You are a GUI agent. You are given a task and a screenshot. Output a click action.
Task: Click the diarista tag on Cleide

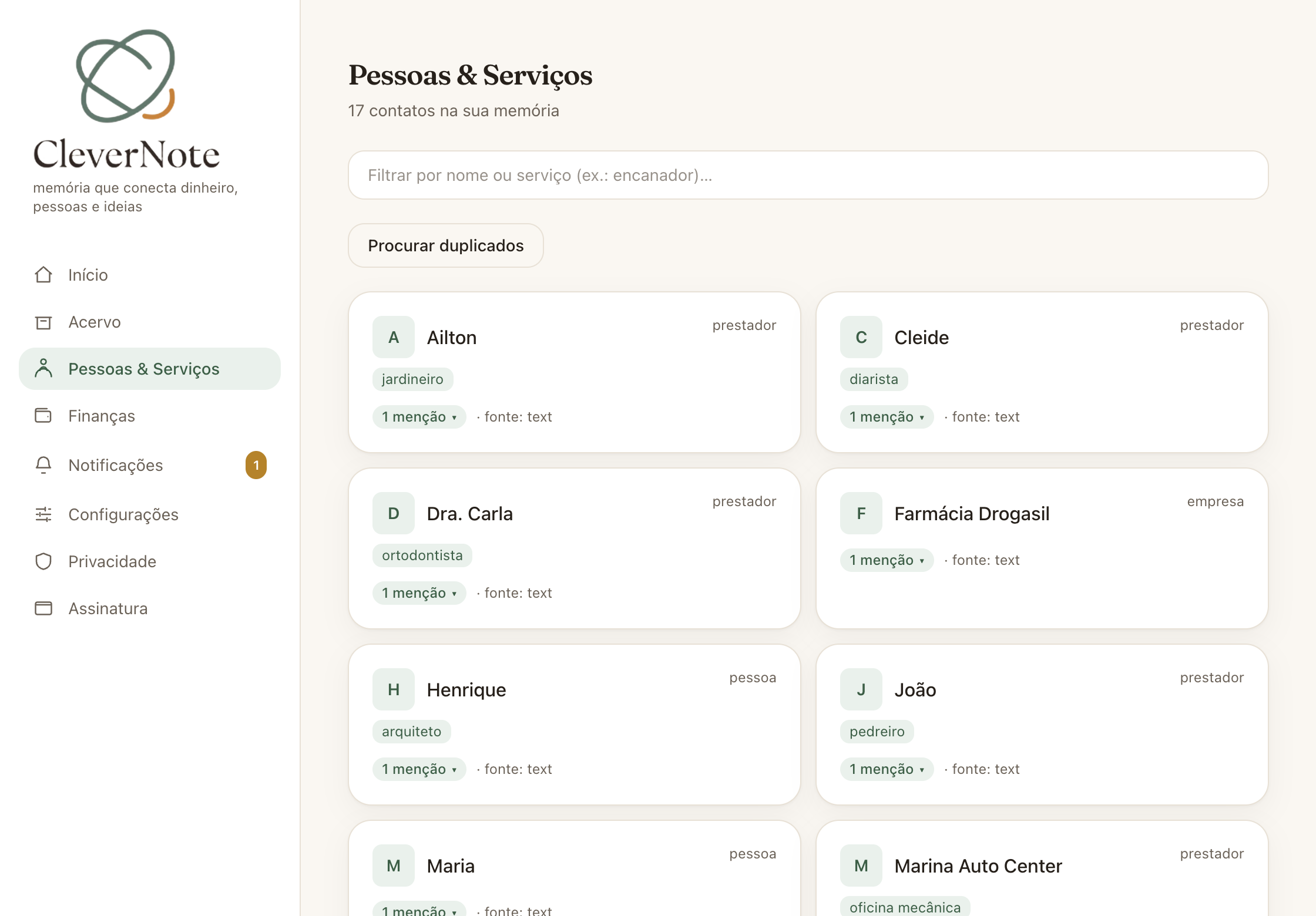[x=874, y=379]
